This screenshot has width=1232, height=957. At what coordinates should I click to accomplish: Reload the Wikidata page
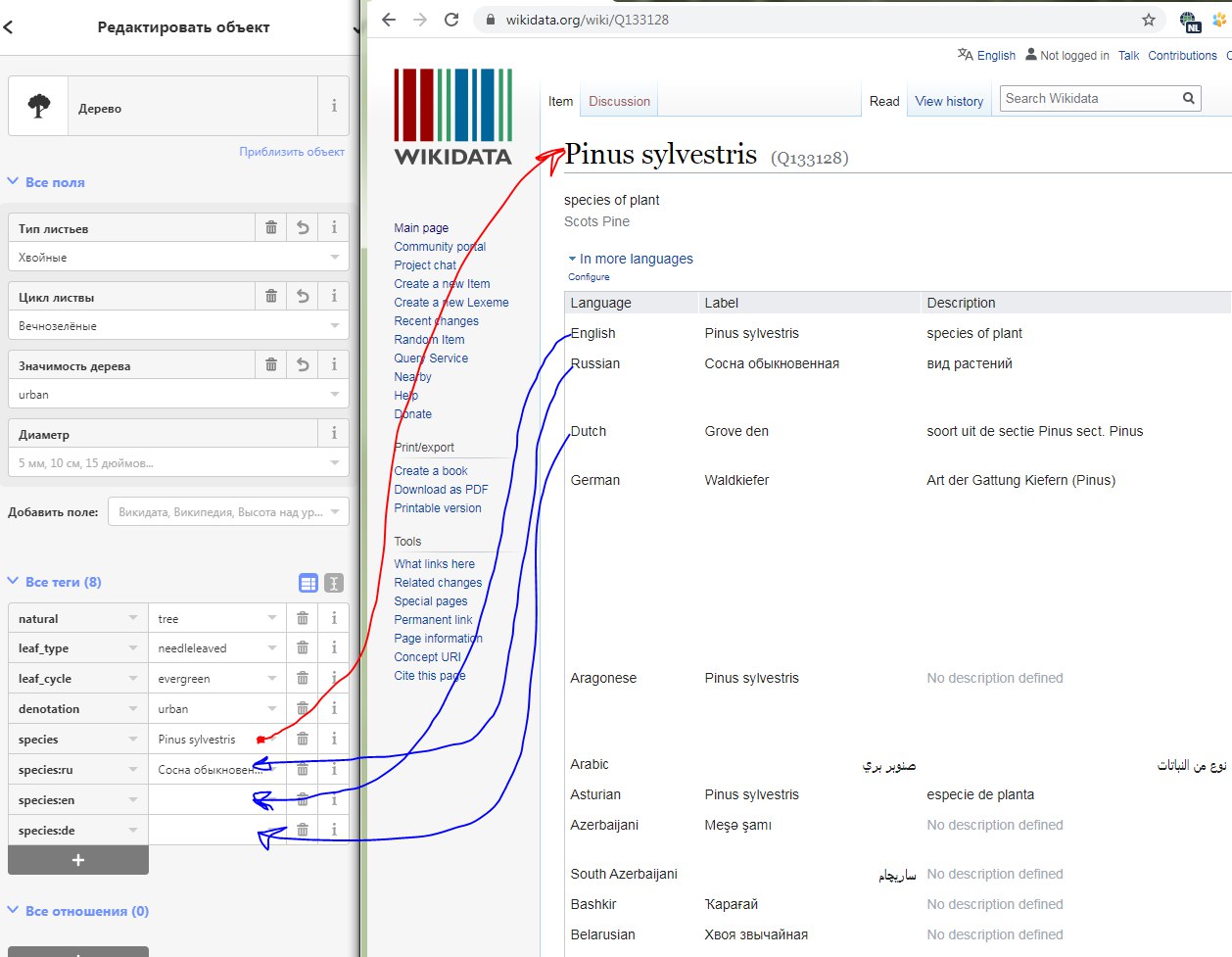pyautogui.click(x=451, y=20)
